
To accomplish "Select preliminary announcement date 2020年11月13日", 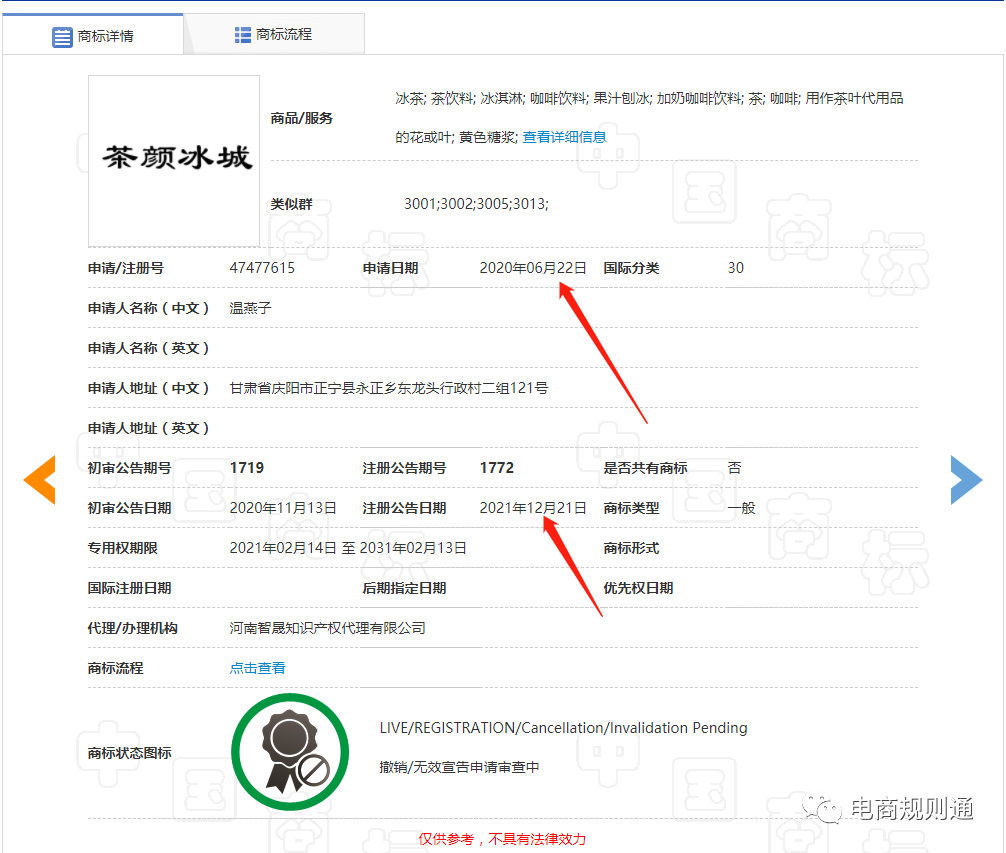I will point(283,508).
